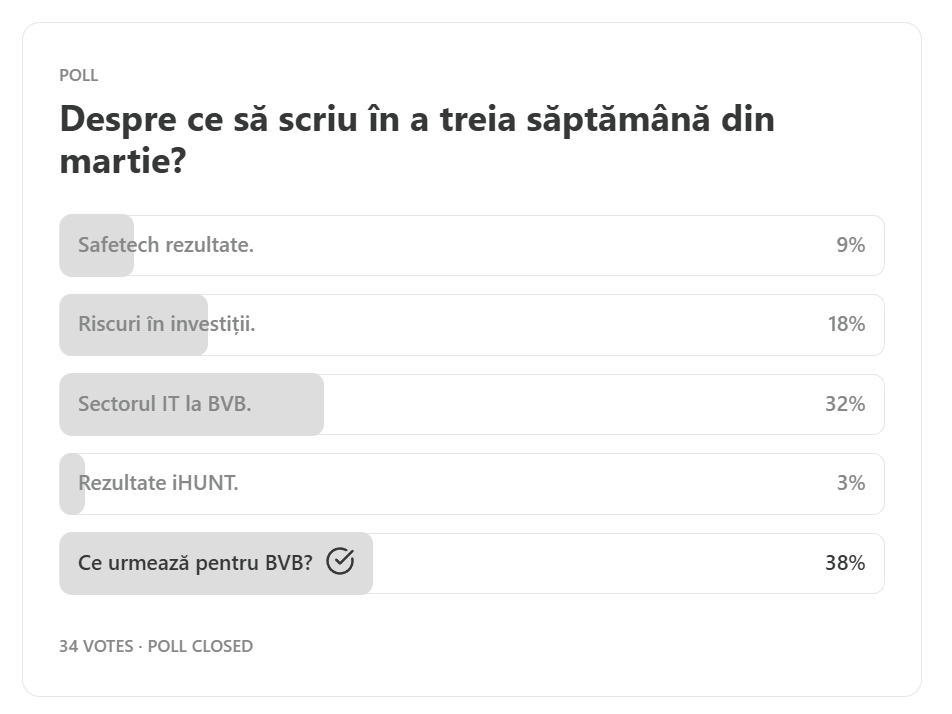Choose the 'Riscuri în investiții.' option label
The height and width of the screenshot is (714, 952).
click(x=167, y=324)
